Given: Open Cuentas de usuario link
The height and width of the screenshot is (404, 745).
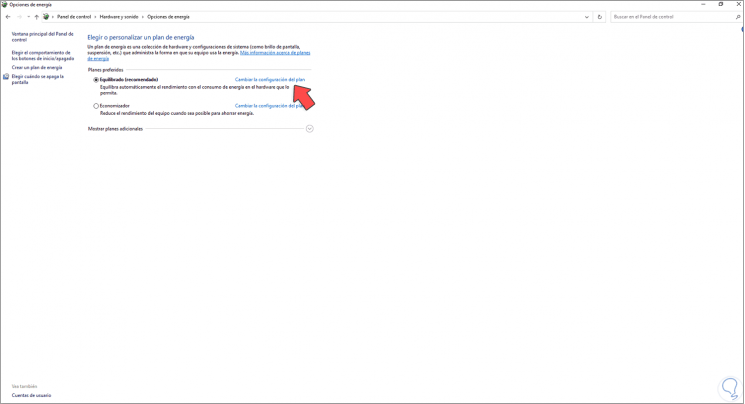Looking at the screenshot, I should pos(31,395).
